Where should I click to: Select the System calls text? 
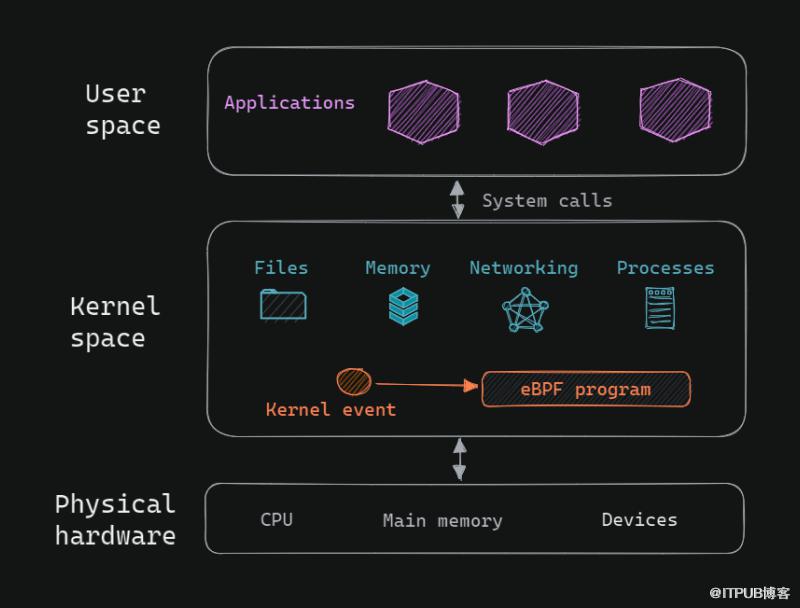click(x=547, y=200)
